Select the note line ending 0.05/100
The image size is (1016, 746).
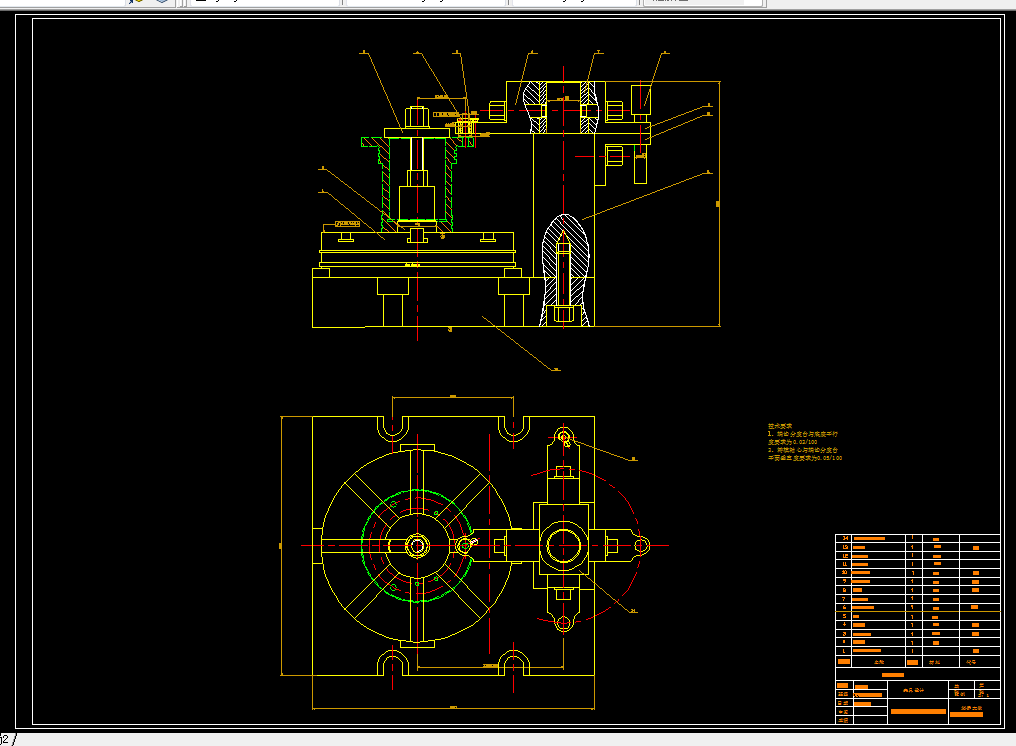805,458
